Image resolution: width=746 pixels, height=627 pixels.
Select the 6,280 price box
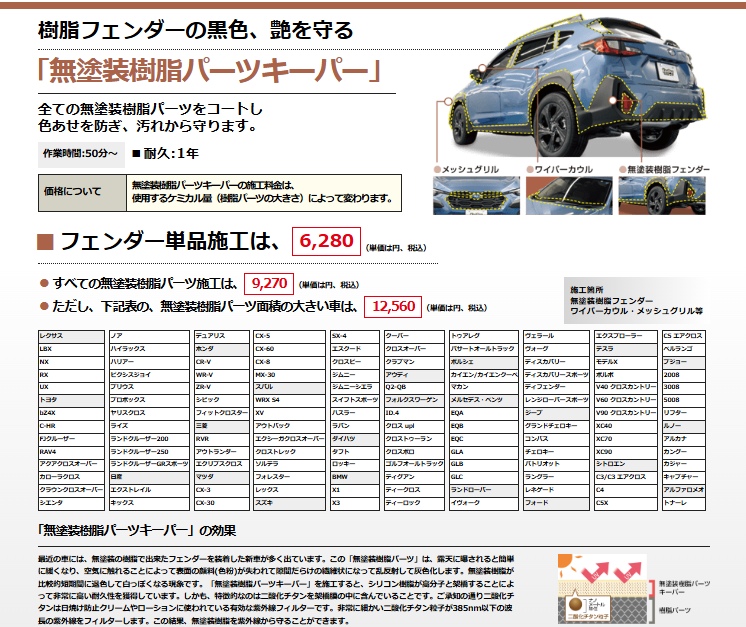pyautogui.click(x=325, y=241)
